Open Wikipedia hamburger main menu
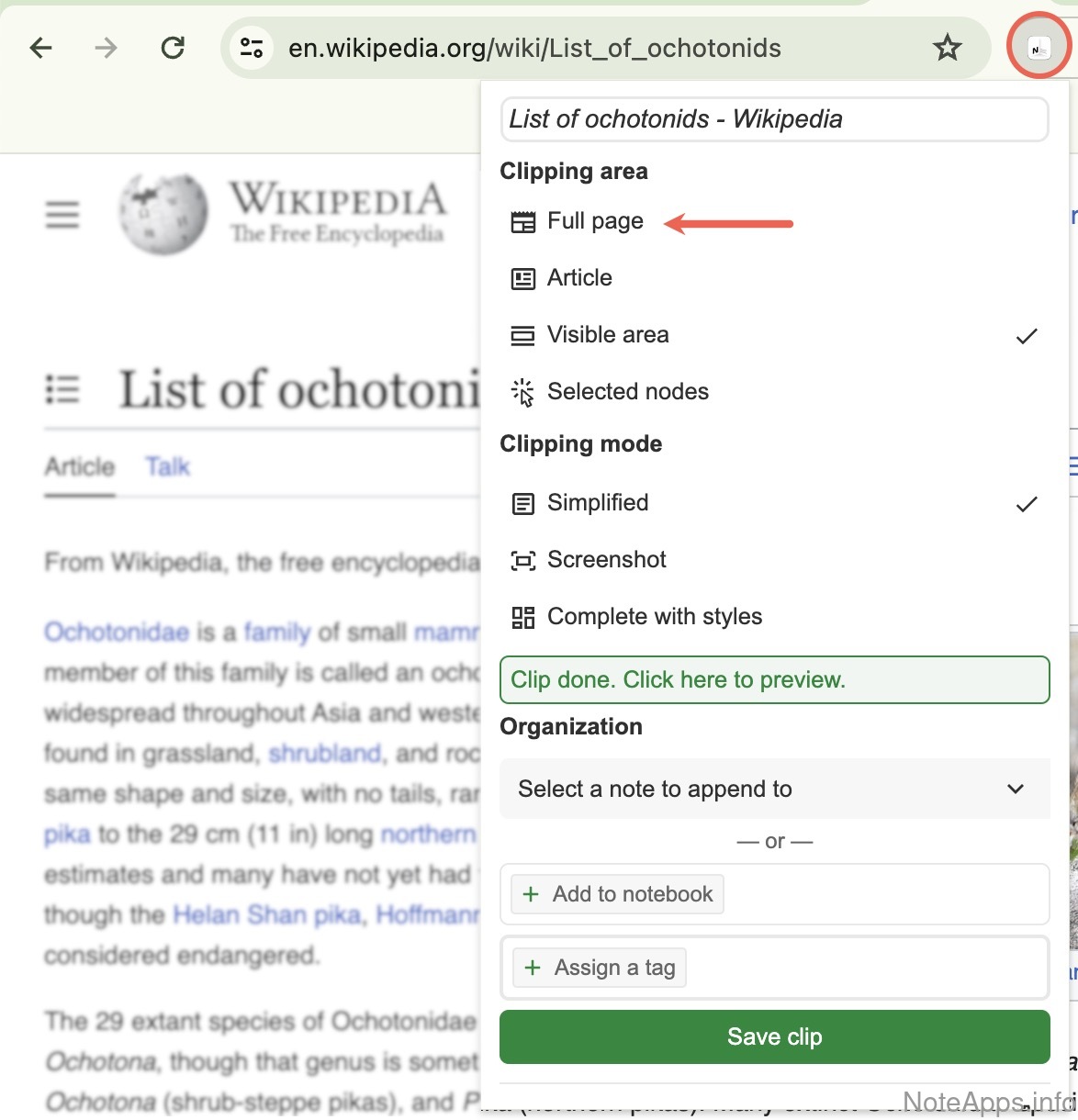 click(62, 215)
